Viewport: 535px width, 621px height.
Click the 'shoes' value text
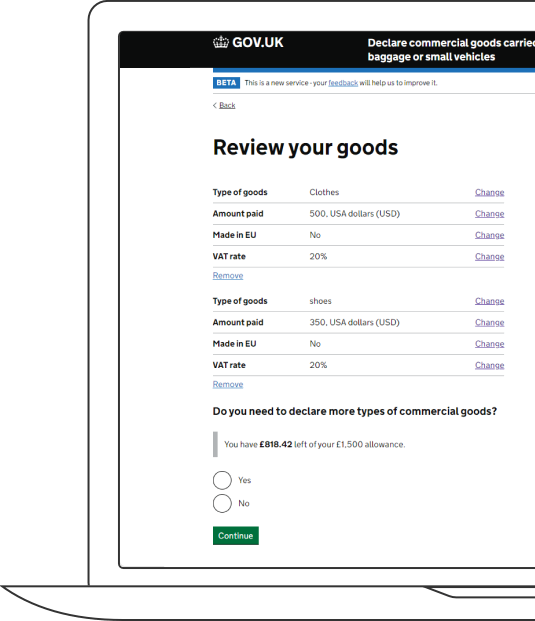tap(320, 301)
